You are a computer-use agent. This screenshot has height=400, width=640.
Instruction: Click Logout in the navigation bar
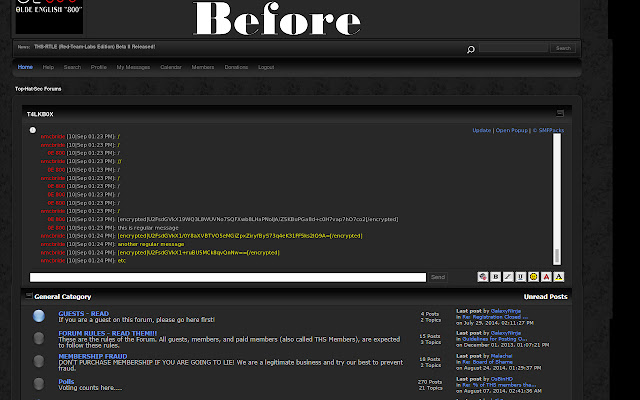[266, 67]
